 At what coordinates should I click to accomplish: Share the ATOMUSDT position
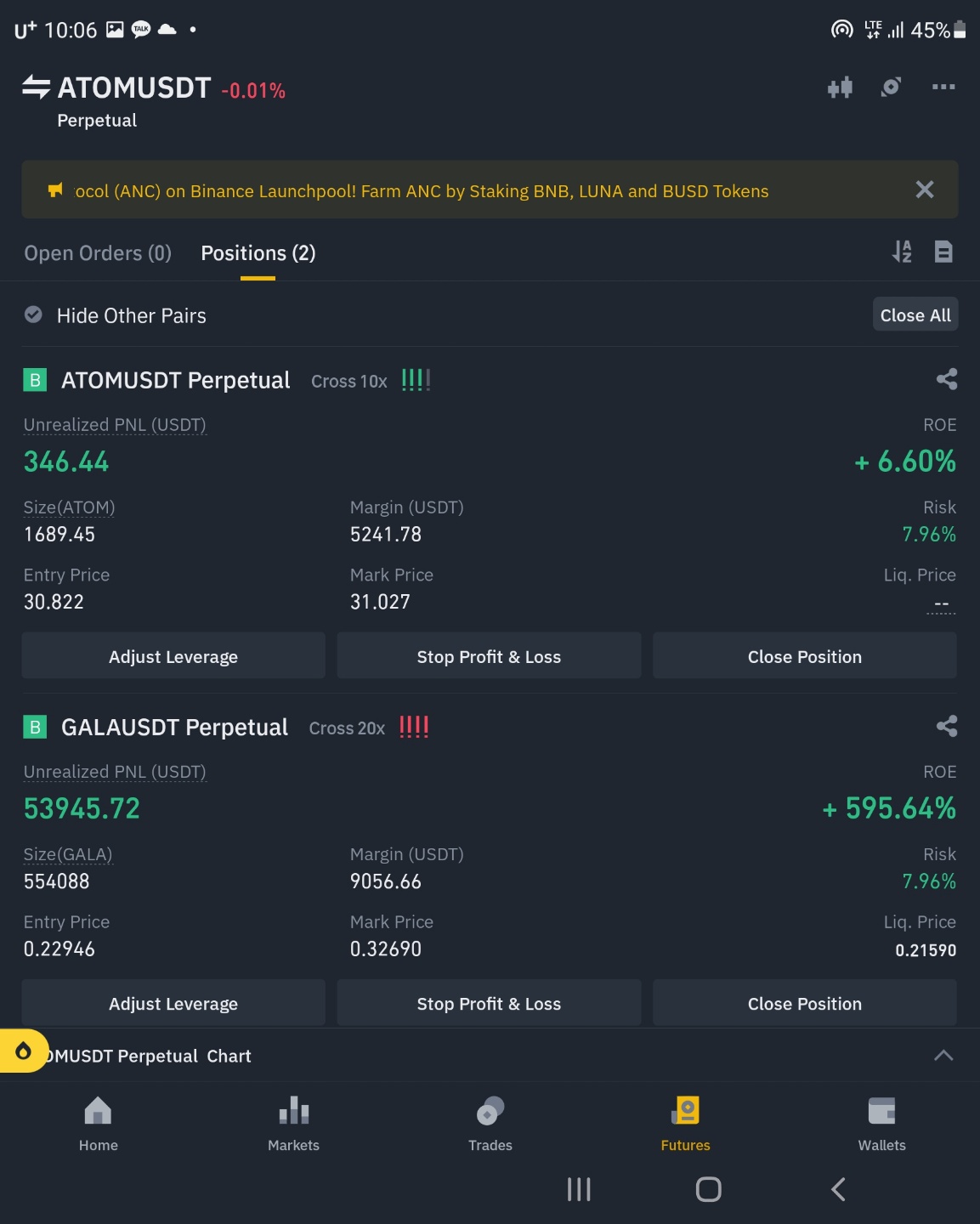(946, 379)
